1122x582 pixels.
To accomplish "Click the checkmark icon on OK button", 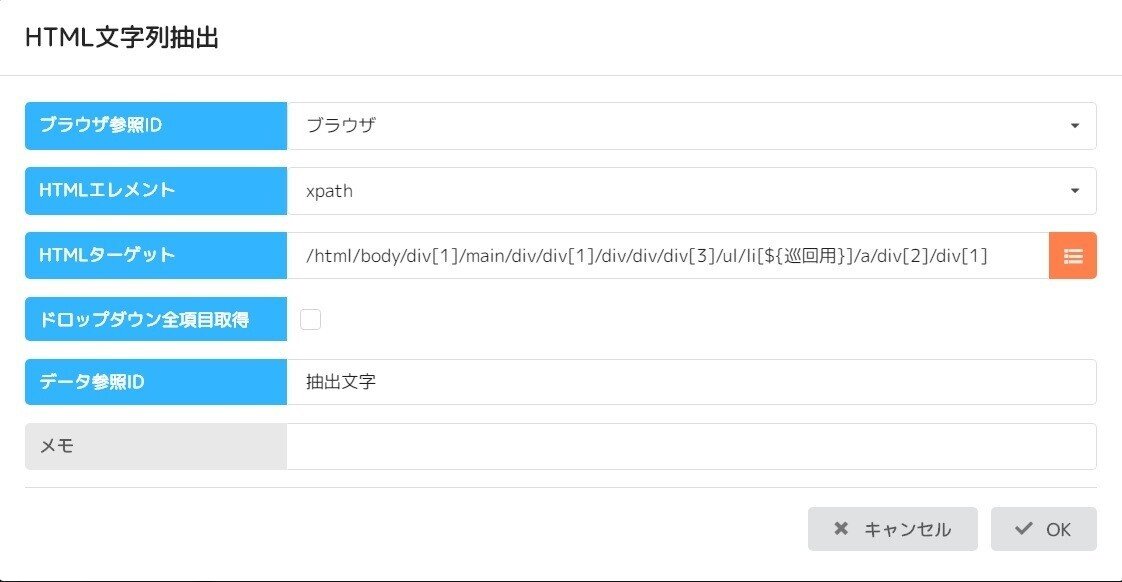I will pyautogui.click(x=1023, y=529).
